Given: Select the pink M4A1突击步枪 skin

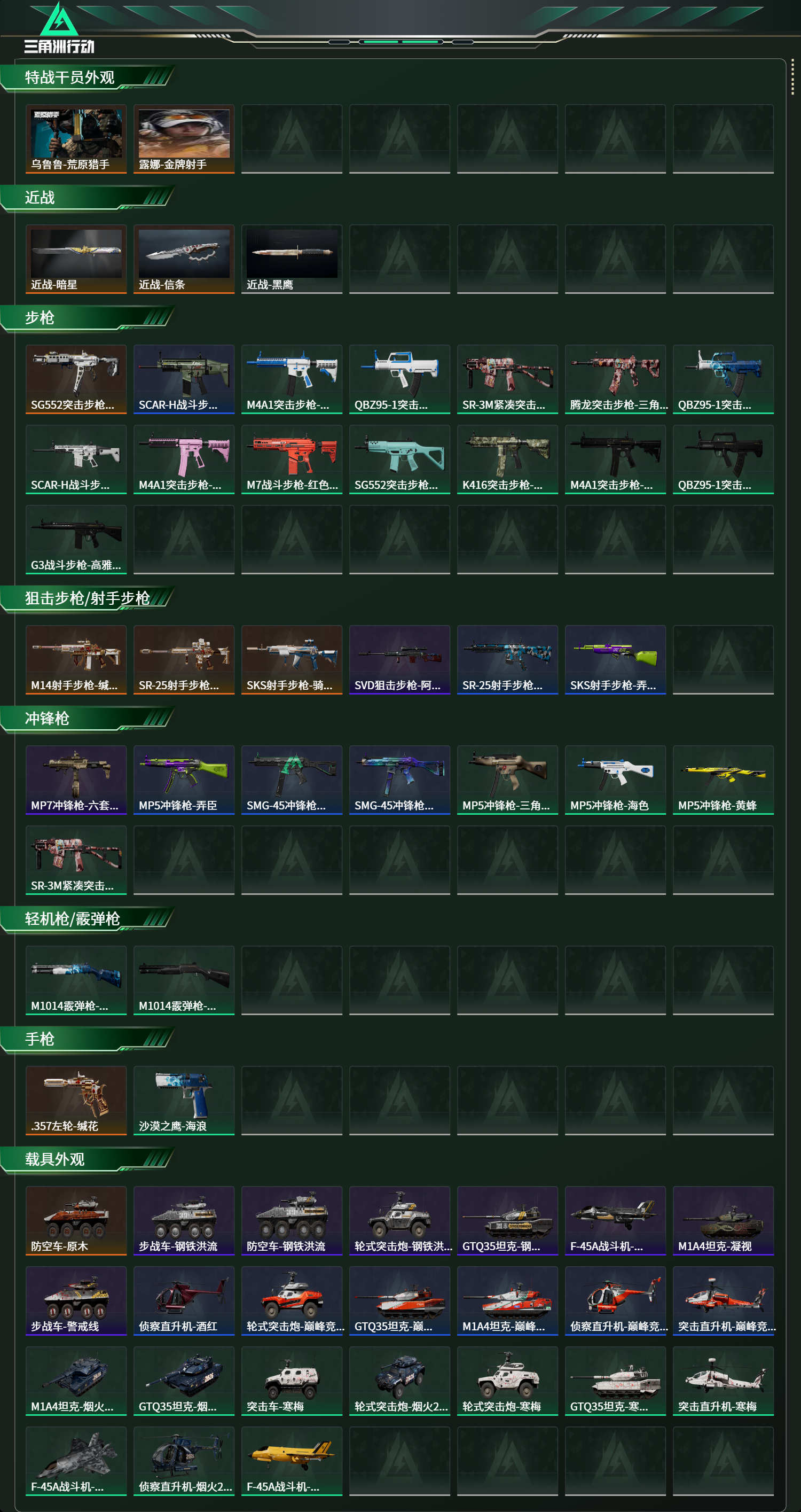Looking at the screenshot, I should [184, 459].
